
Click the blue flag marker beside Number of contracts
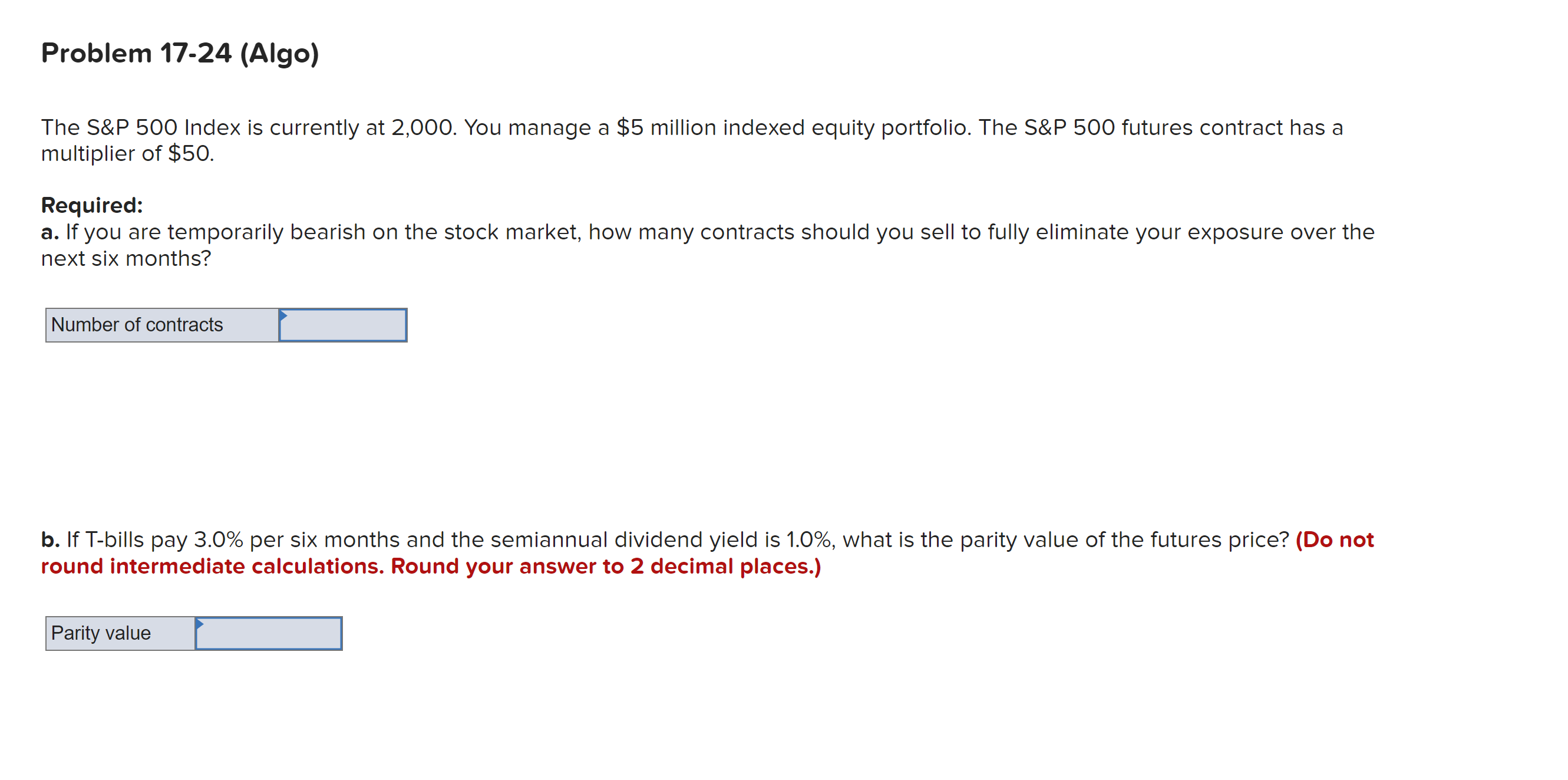click(283, 315)
